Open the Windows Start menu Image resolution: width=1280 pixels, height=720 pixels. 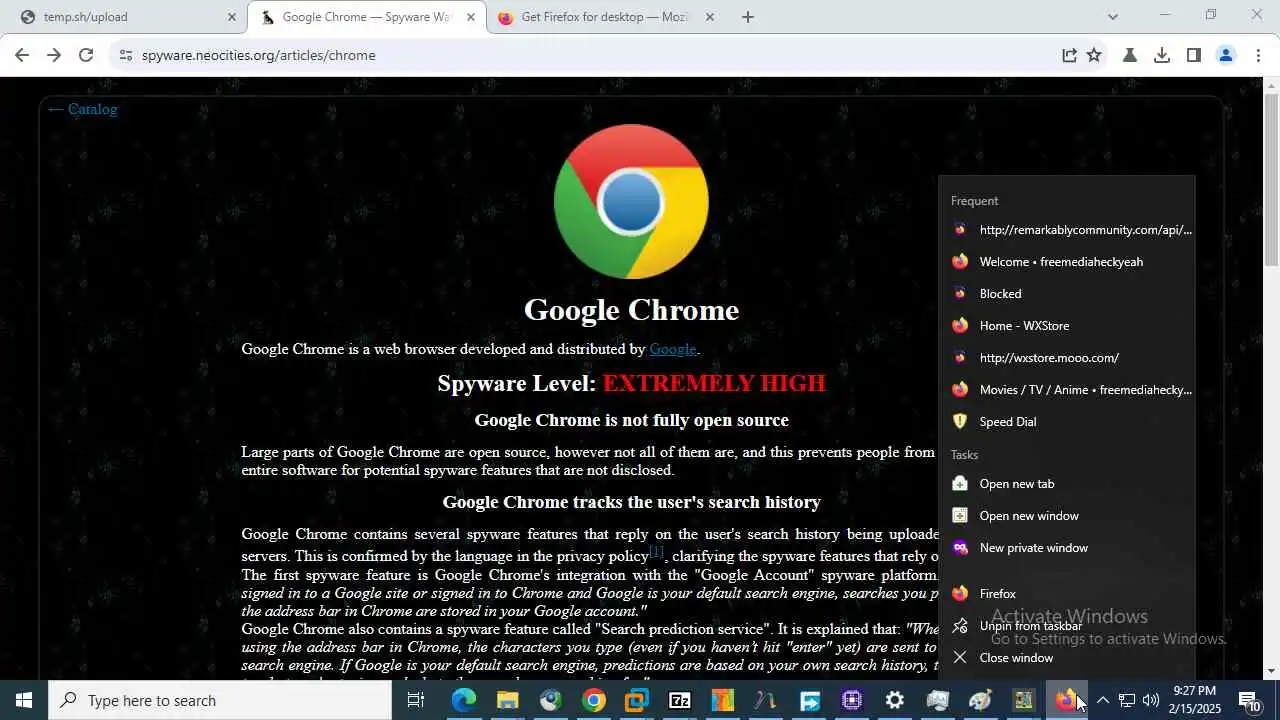click(x=24, y=700)
